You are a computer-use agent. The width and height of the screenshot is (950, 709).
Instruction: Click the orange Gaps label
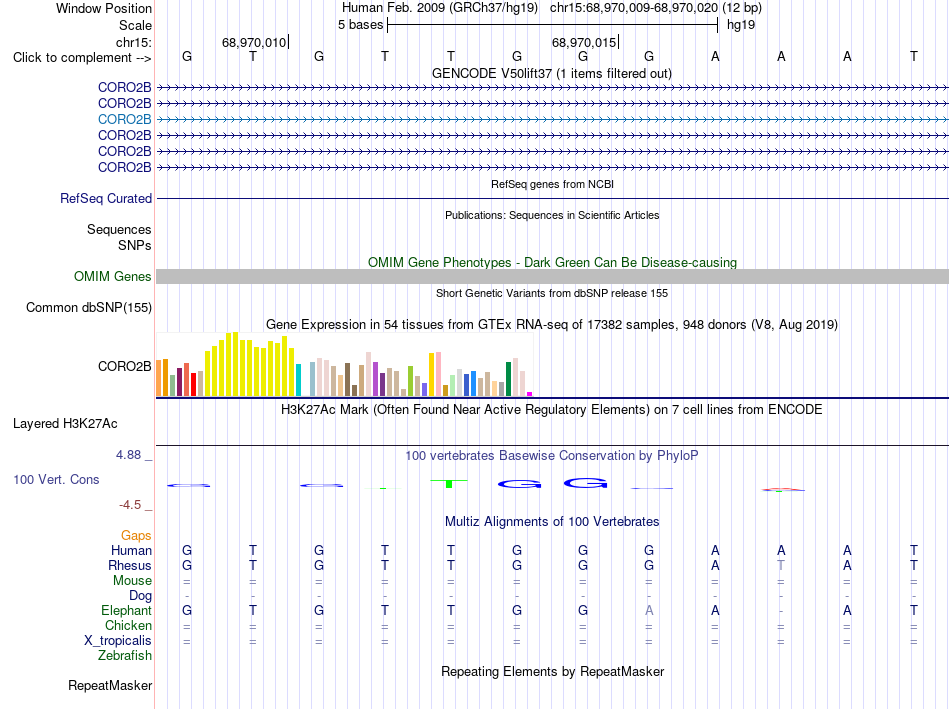click(x=136, y=536)
